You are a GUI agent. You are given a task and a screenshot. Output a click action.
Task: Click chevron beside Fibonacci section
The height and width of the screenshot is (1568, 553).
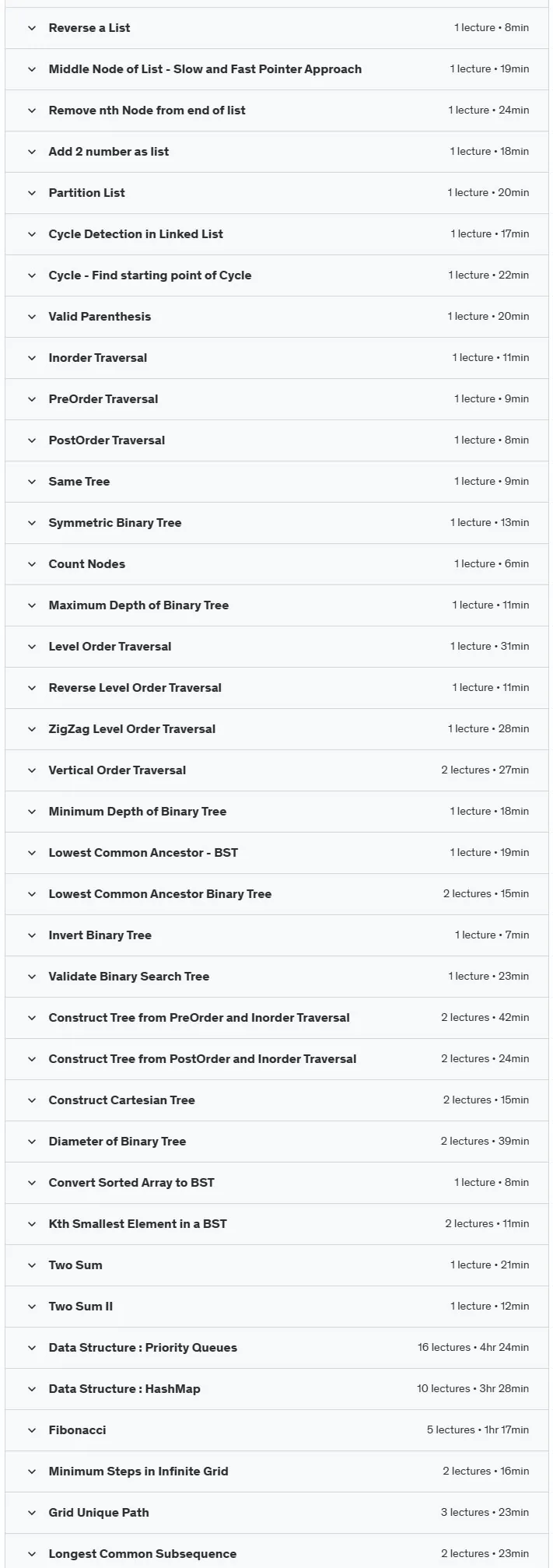[32, 1430]
